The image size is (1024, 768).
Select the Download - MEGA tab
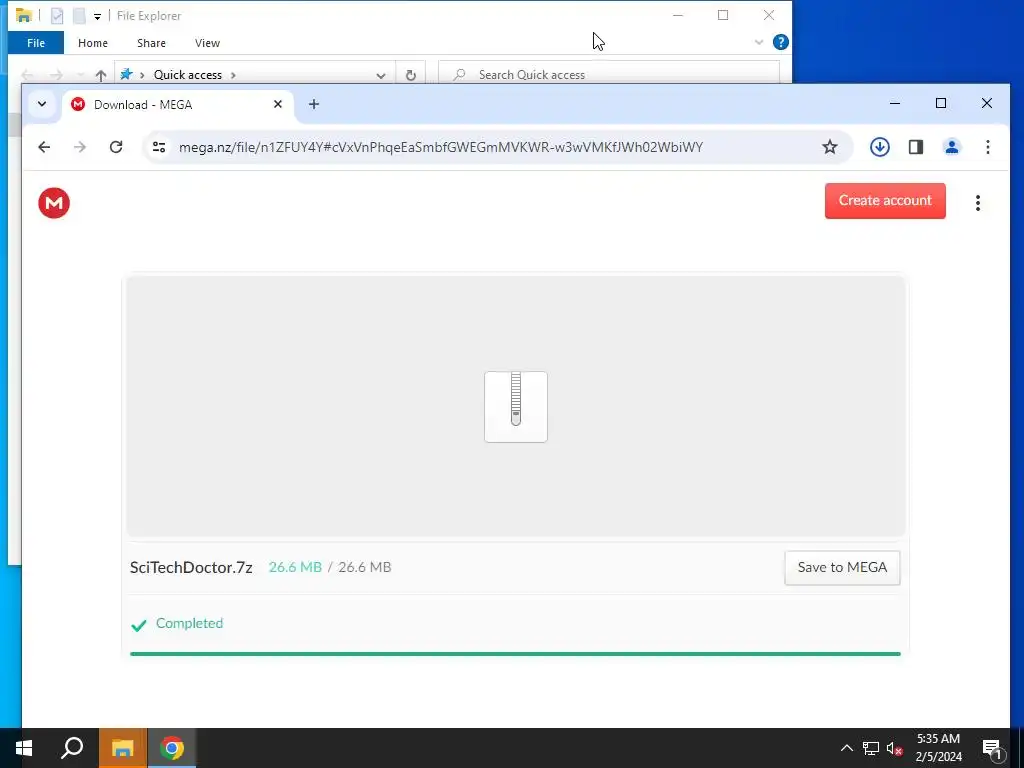pos(176,104)
